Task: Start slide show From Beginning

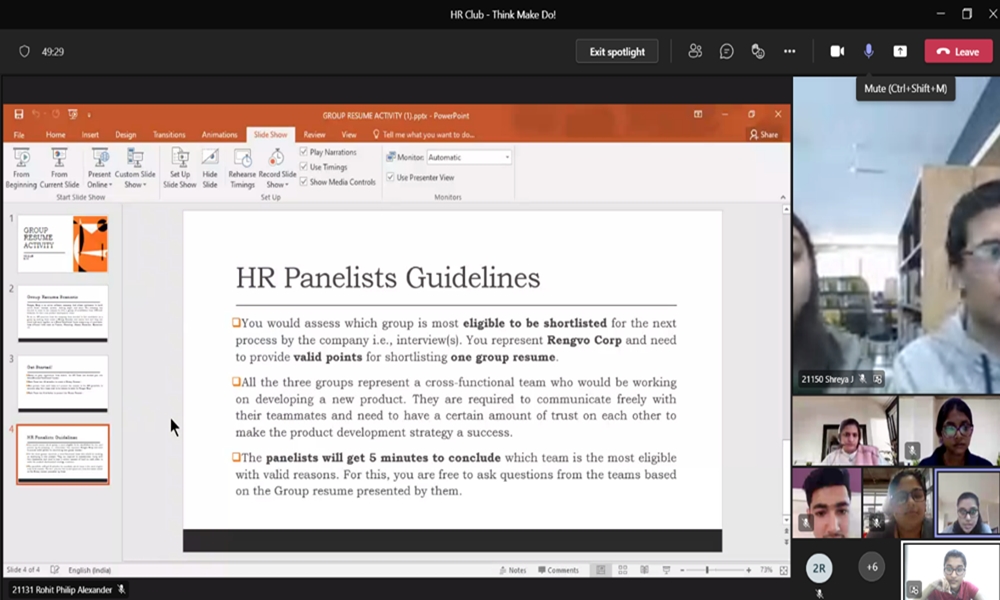Action: [21, 168]
